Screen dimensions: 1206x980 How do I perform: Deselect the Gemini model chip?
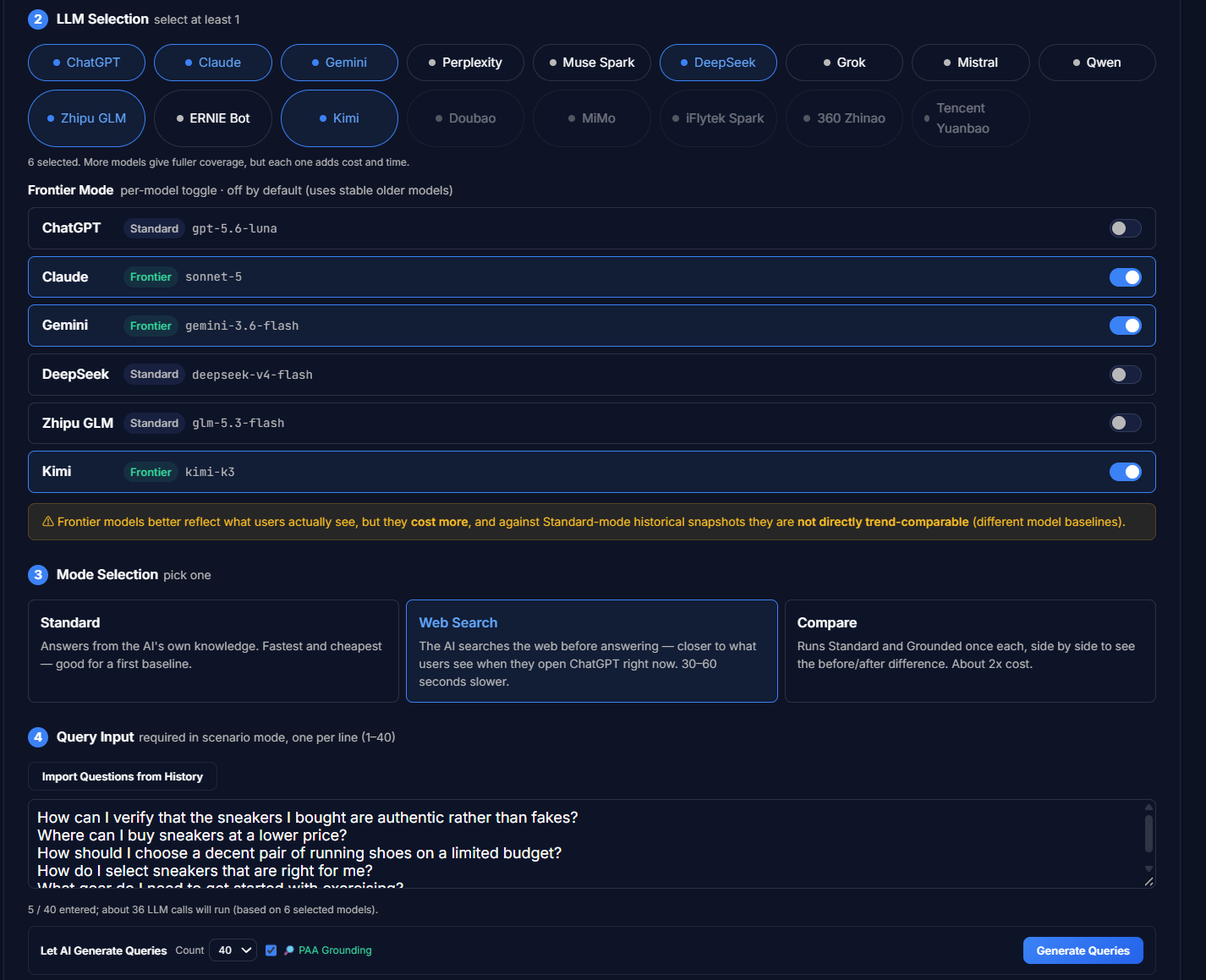click(x=339, y=63)
